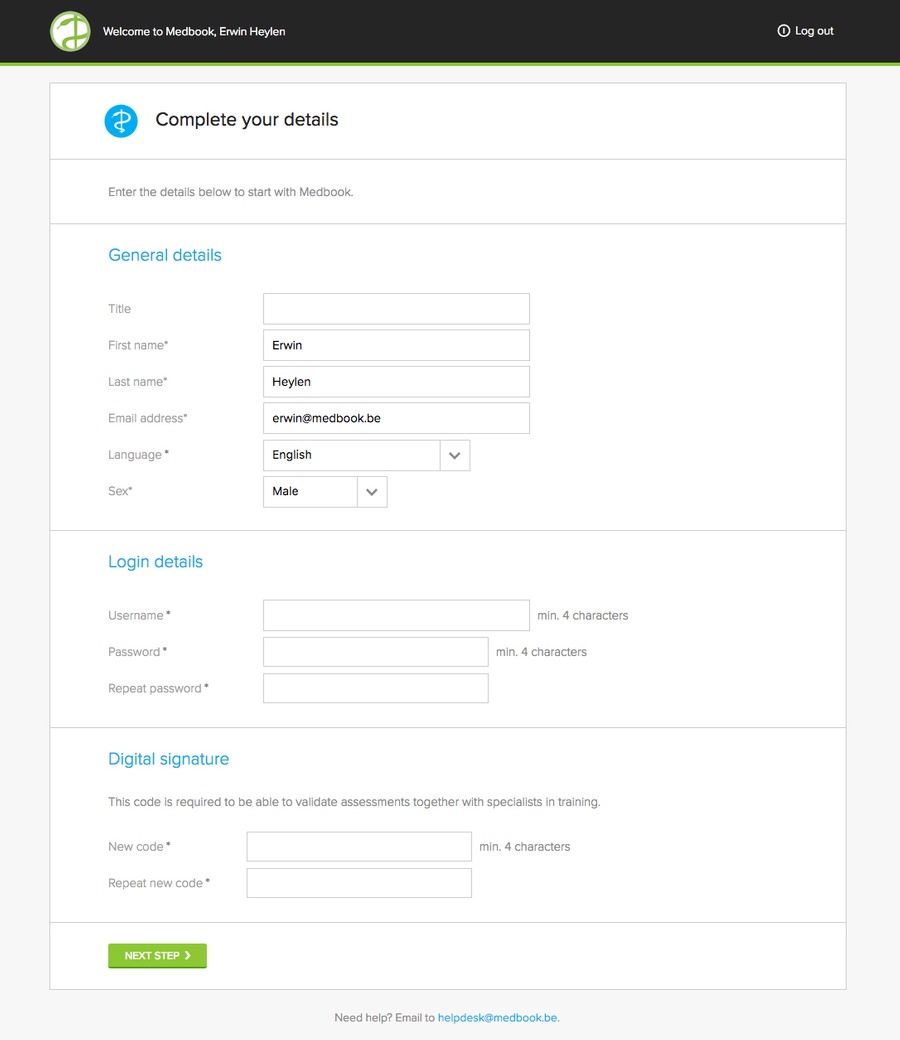Click the blue Medbook icon beside heading

coord(121,121)
